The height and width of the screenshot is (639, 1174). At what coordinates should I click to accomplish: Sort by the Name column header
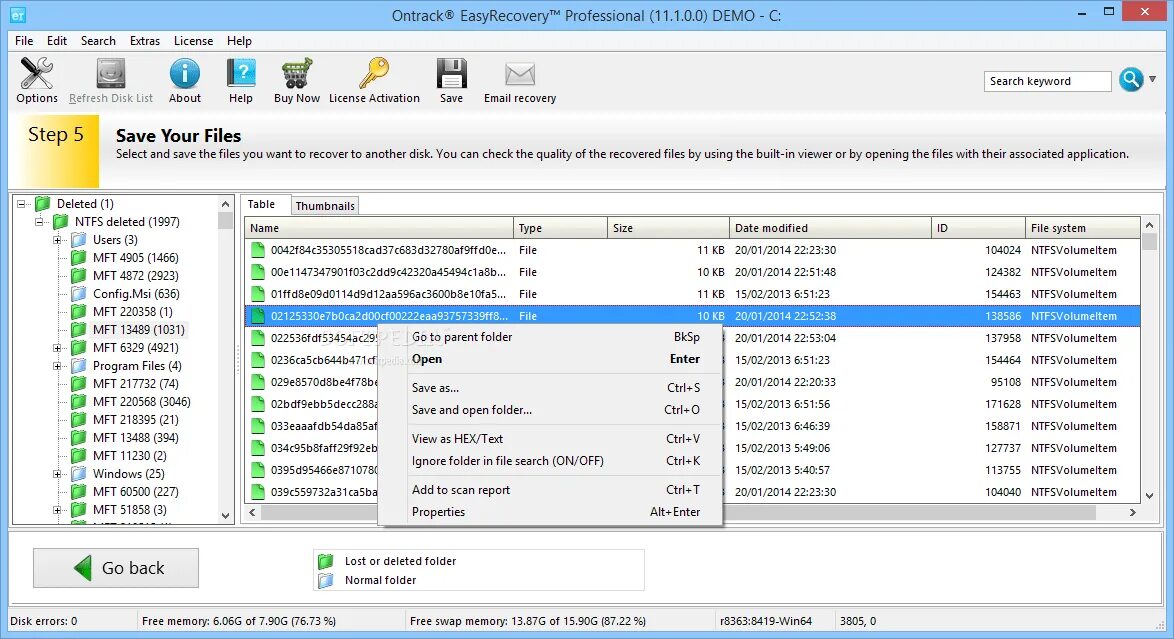(x=379, y=228)
